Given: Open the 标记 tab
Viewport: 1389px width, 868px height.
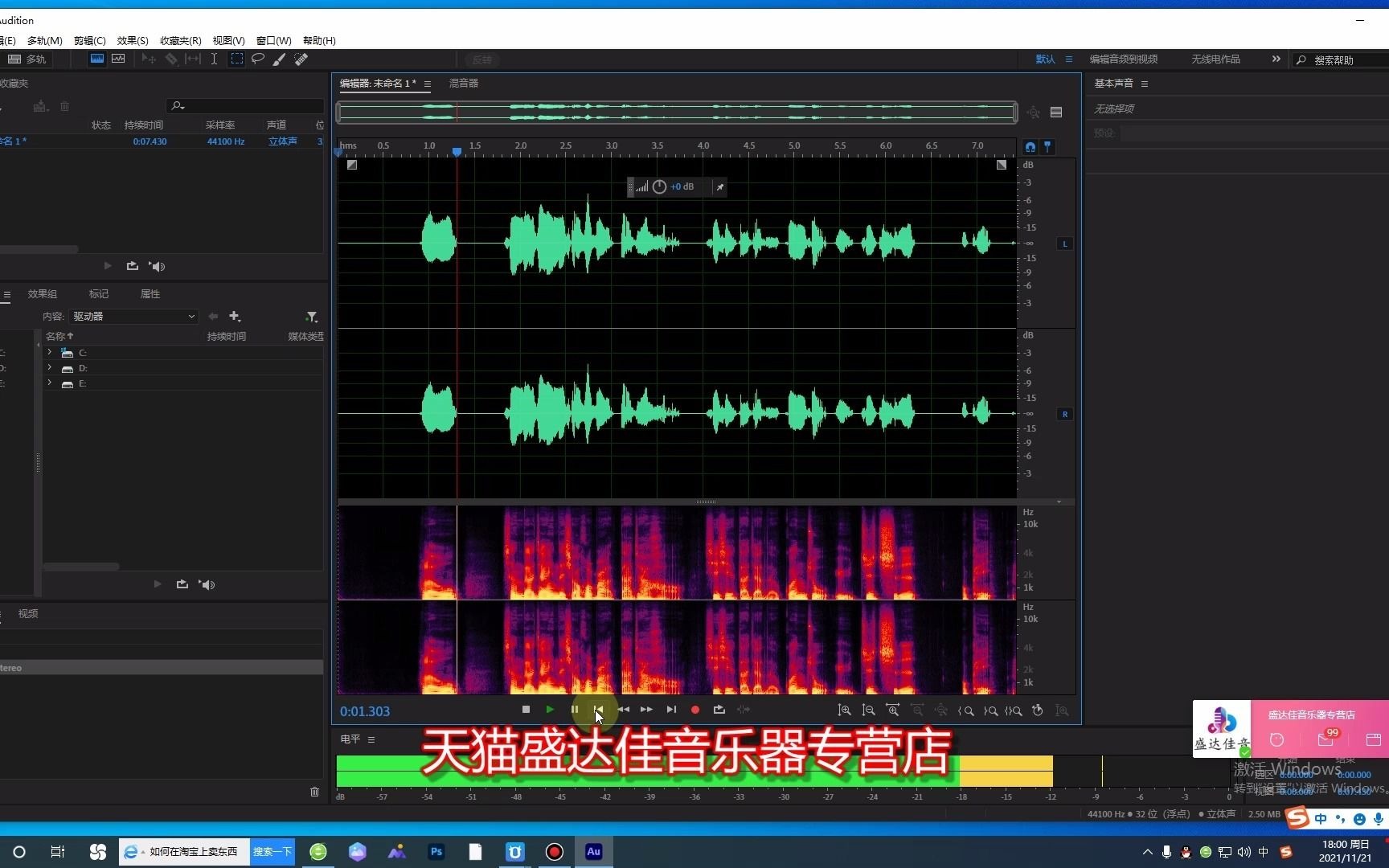Looking at the screenshot, I should click(x=99, y=294).
